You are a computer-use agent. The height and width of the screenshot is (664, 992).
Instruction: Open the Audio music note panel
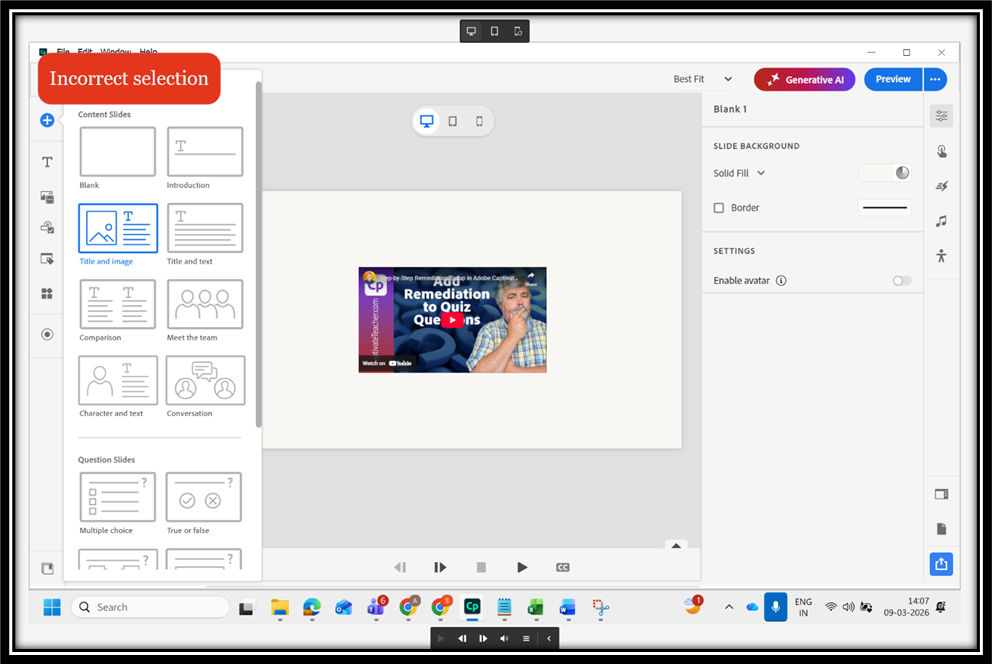941,221
